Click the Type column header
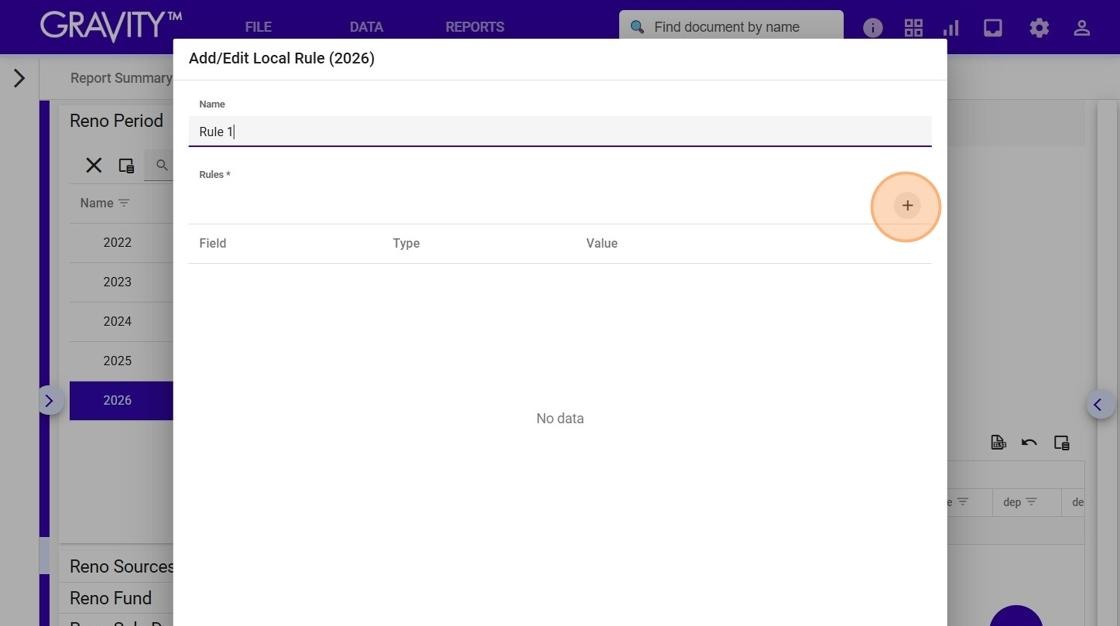Image resolution: width=1120 pixels, height=626 pixels. click(x=406, y=243)
